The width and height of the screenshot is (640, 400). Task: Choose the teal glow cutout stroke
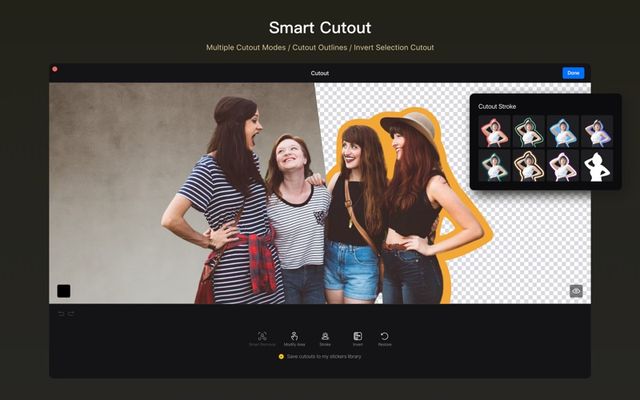pyautogui.click(x=494, y=165)
